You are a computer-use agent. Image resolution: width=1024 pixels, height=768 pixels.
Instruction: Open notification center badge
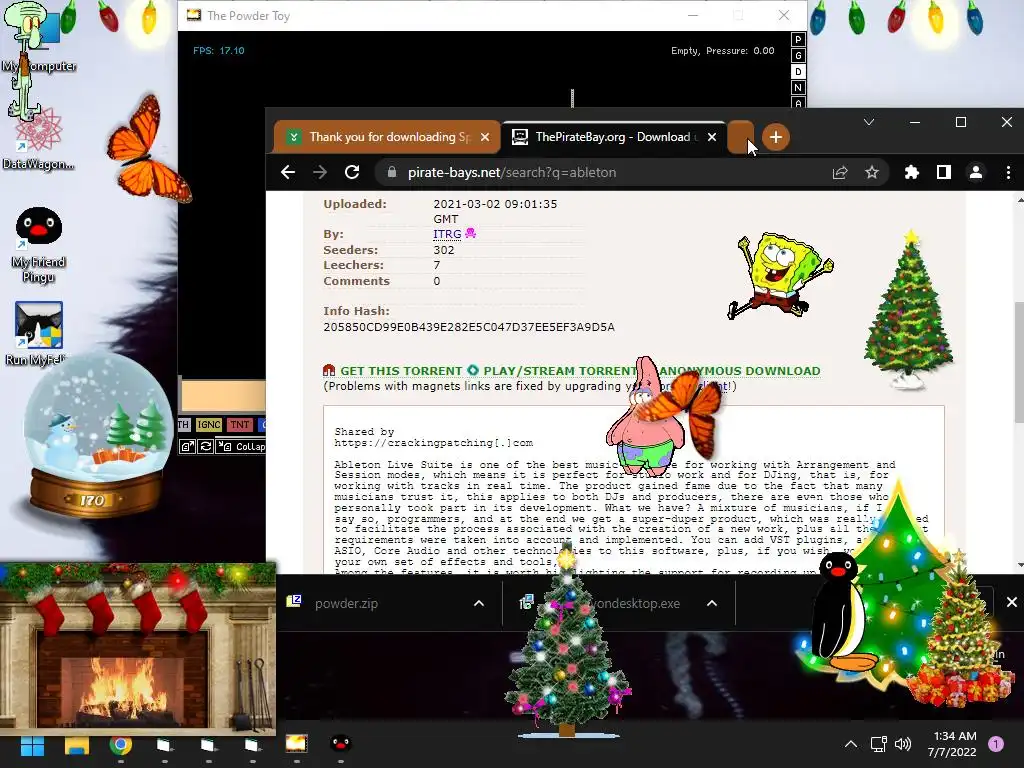point(996,743)
